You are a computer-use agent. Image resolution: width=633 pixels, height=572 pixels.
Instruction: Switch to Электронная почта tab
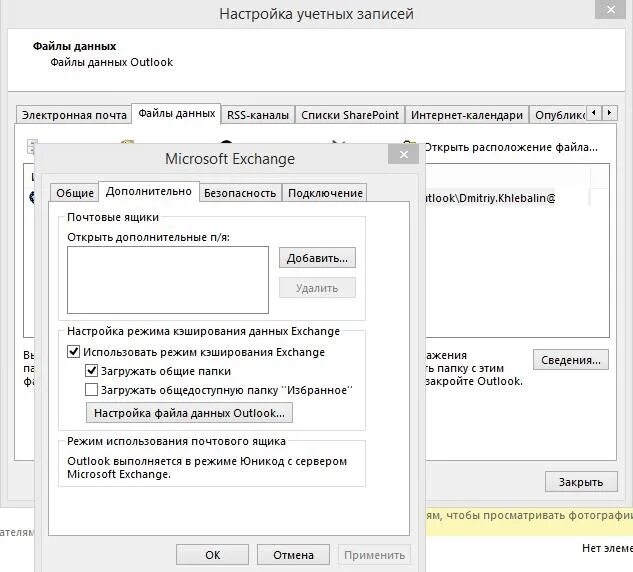click(74, 115)
